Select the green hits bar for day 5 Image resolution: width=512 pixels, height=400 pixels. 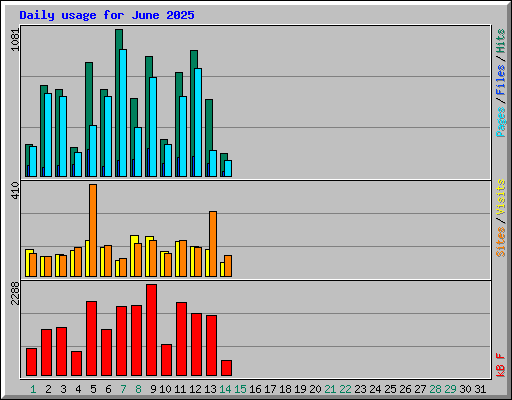point(87,119)
